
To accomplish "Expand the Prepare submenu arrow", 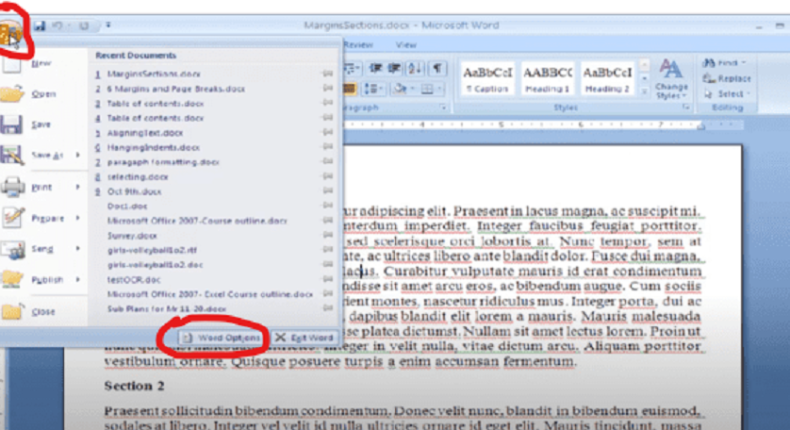I will click(78, 218).
